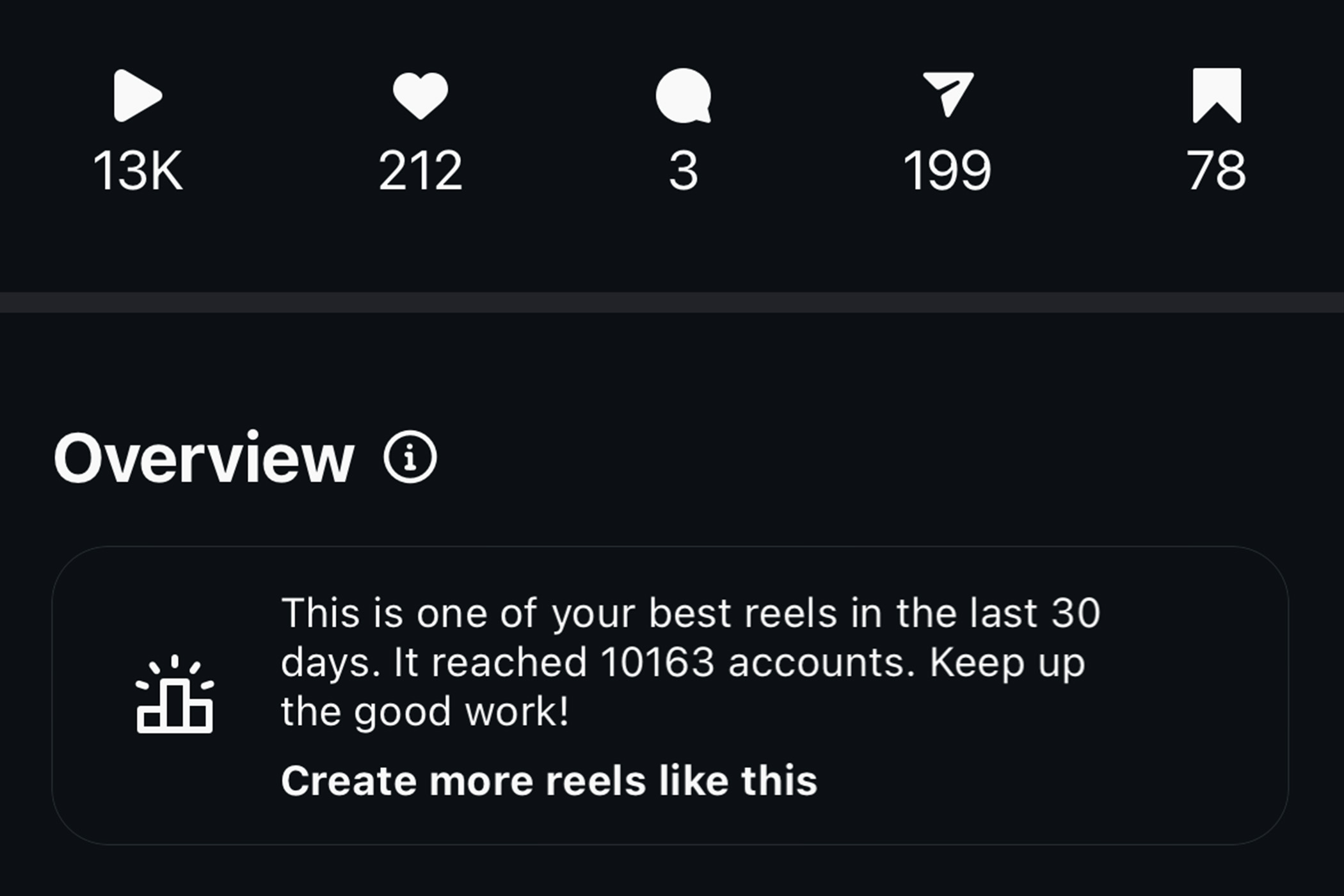
Task: Click the comment bubble icon
Action: (683, 96)
